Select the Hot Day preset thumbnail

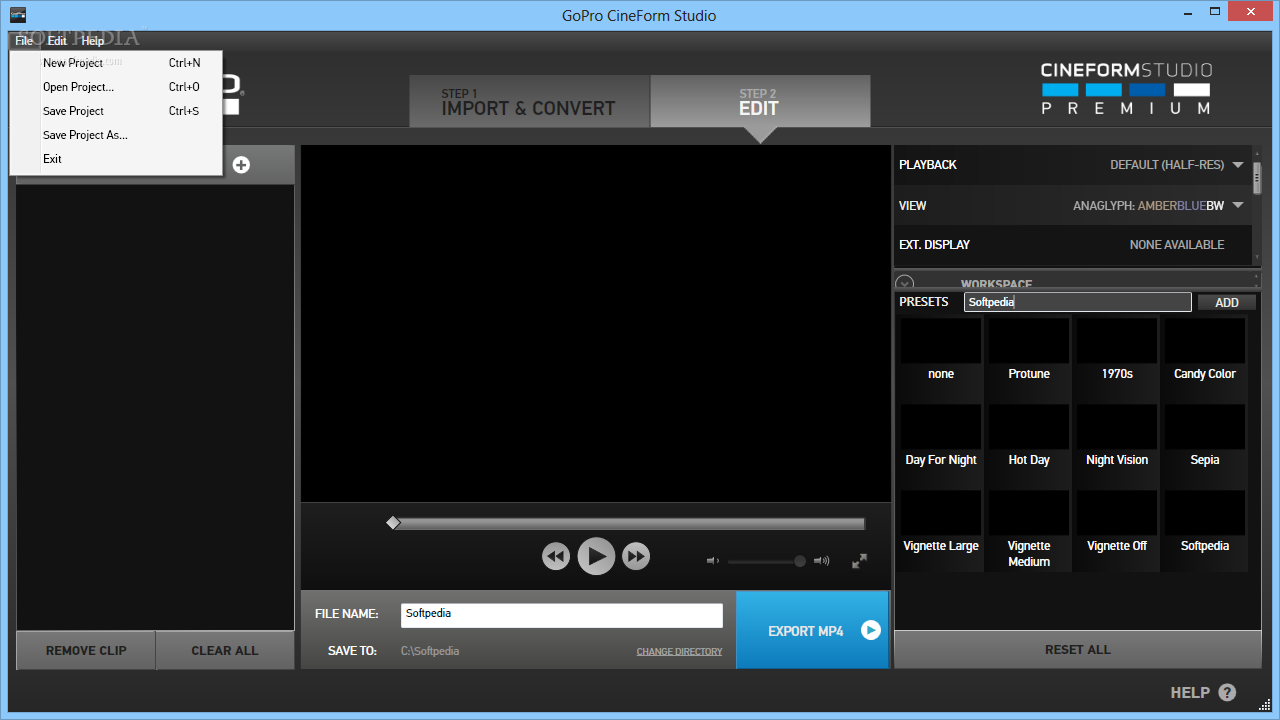(1029, 427)
